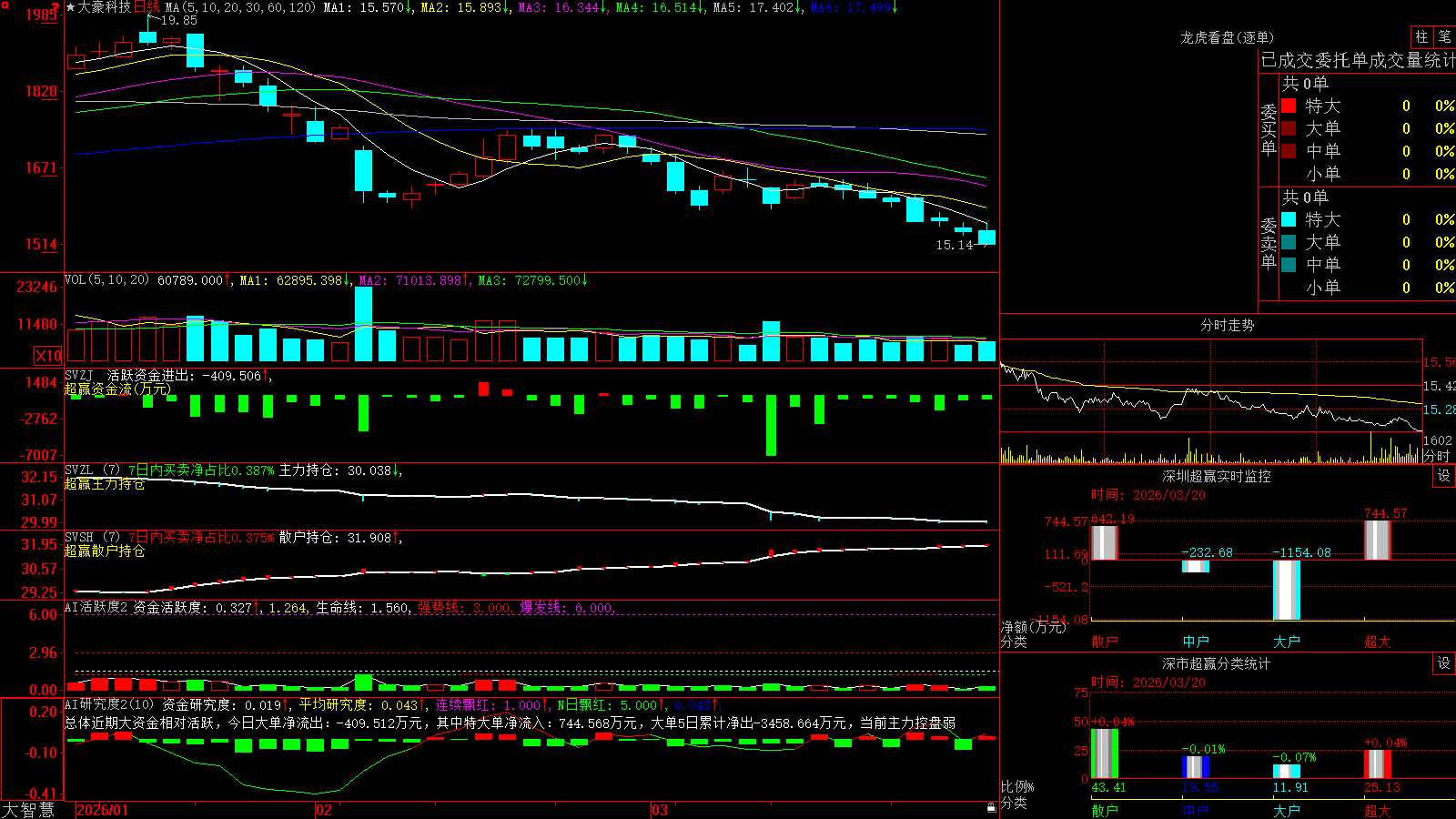The width and height of the screenshot is (1456, 819).
Task: Click the red question mark icon
Action: (x=56, y=6)
